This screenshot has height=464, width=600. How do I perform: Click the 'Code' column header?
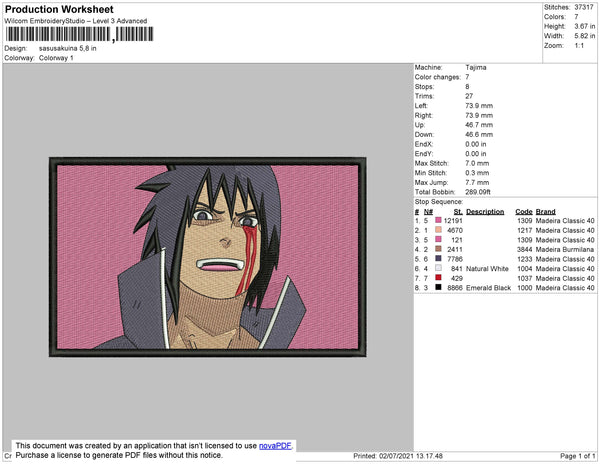(x=524, y=212)
